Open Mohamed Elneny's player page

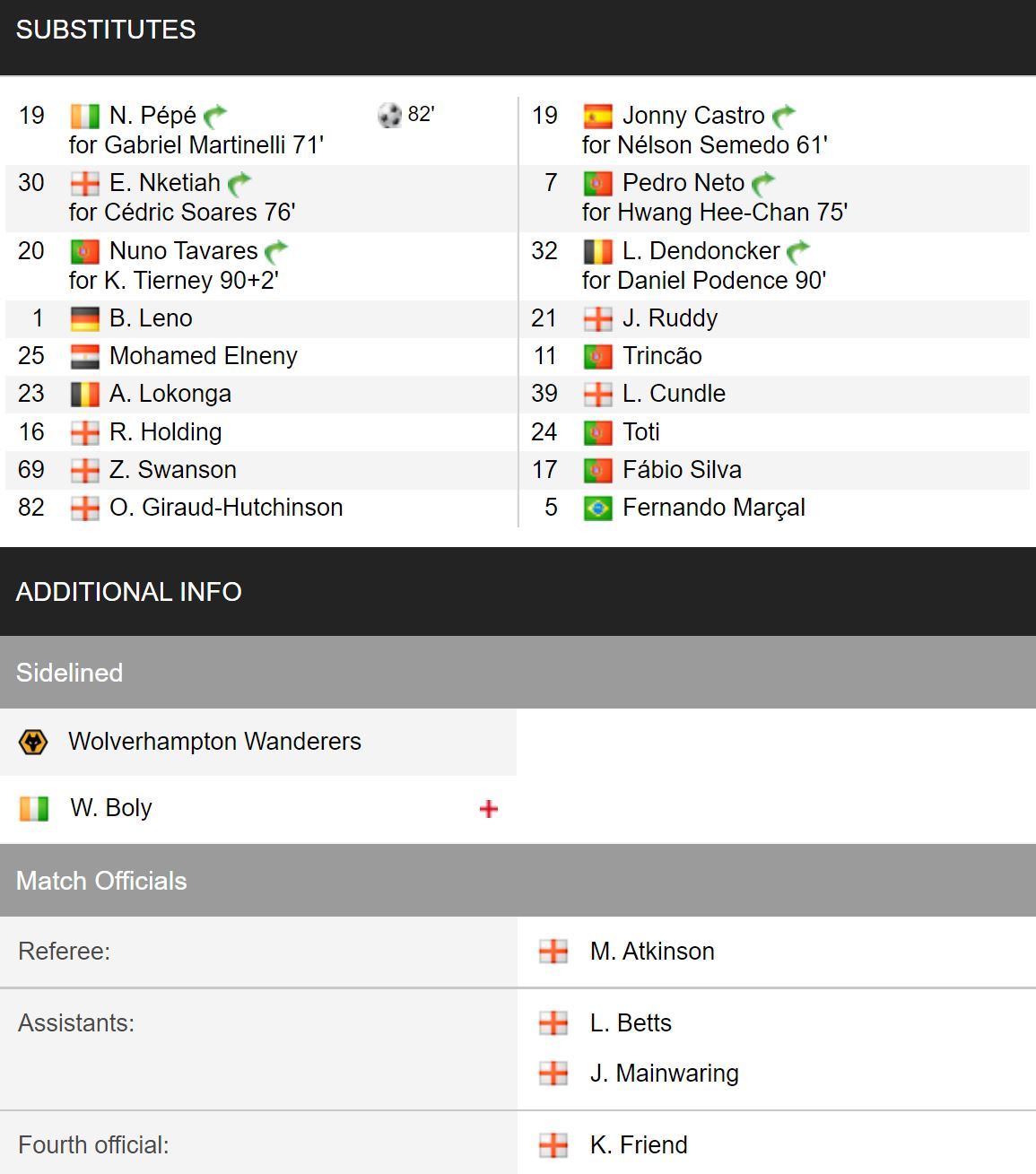[x=203, y=356]
